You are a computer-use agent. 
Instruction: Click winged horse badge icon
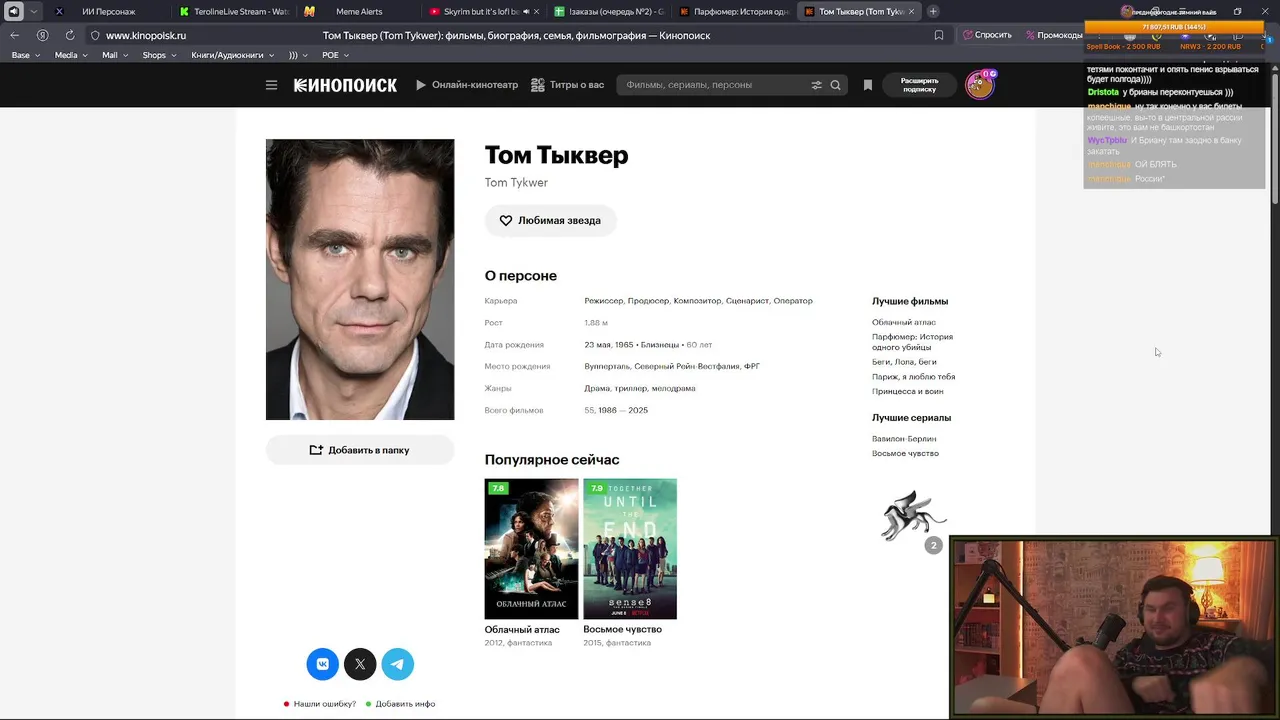[x=913, y=515]
